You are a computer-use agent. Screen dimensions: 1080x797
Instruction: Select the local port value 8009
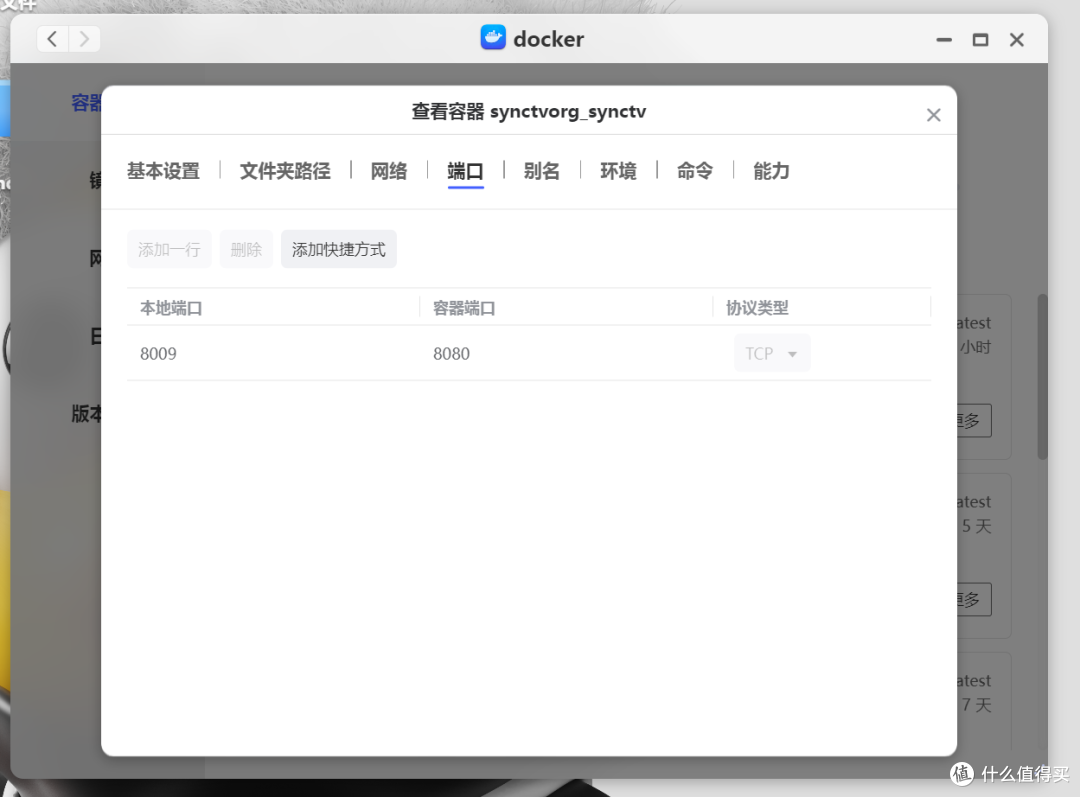point(158,353)
